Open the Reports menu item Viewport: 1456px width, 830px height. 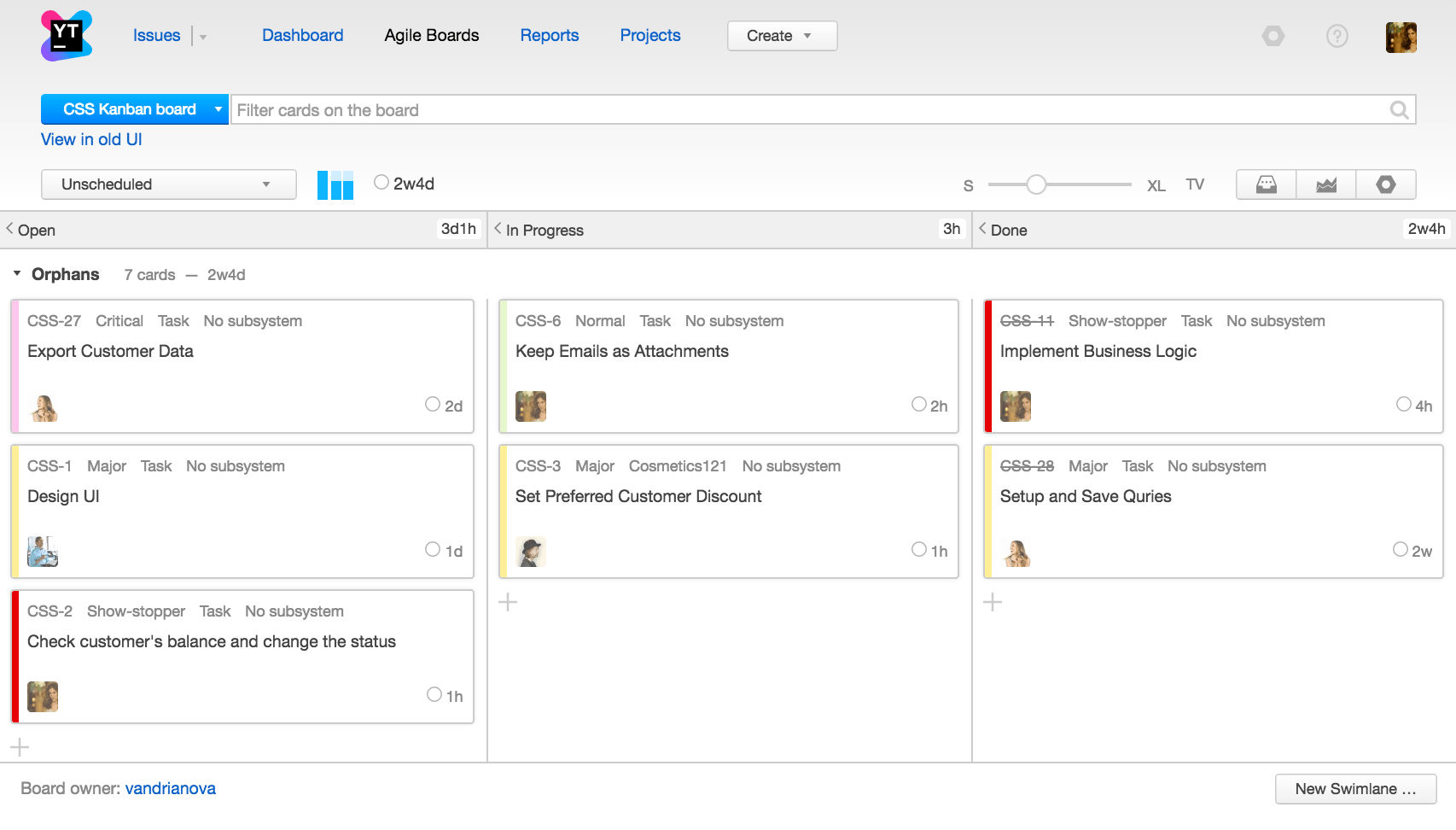(x=549, y=36)
